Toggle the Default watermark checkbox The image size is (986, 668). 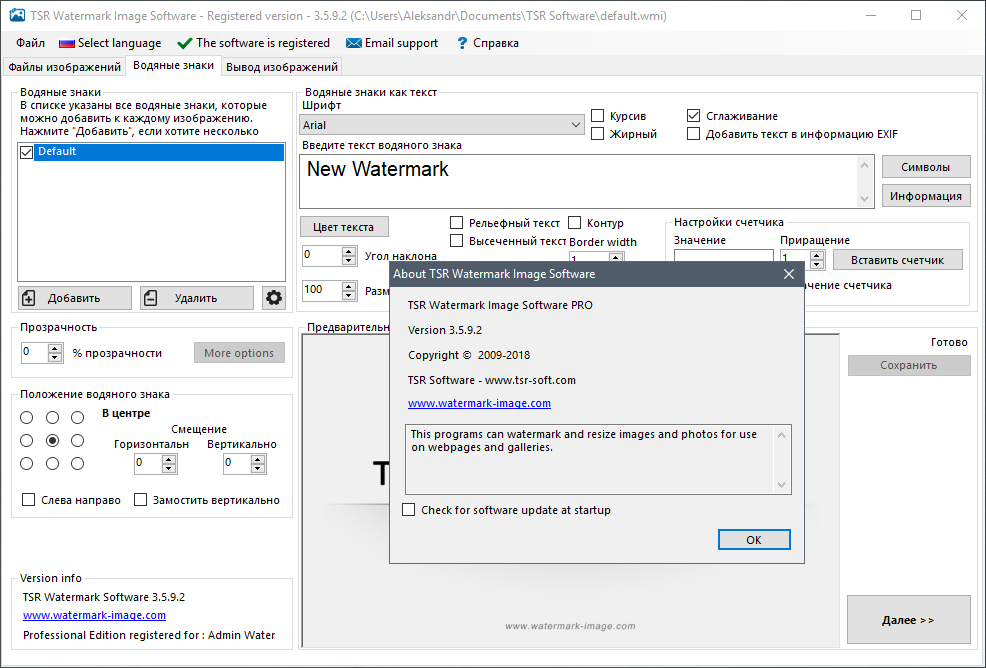(26, 152)
